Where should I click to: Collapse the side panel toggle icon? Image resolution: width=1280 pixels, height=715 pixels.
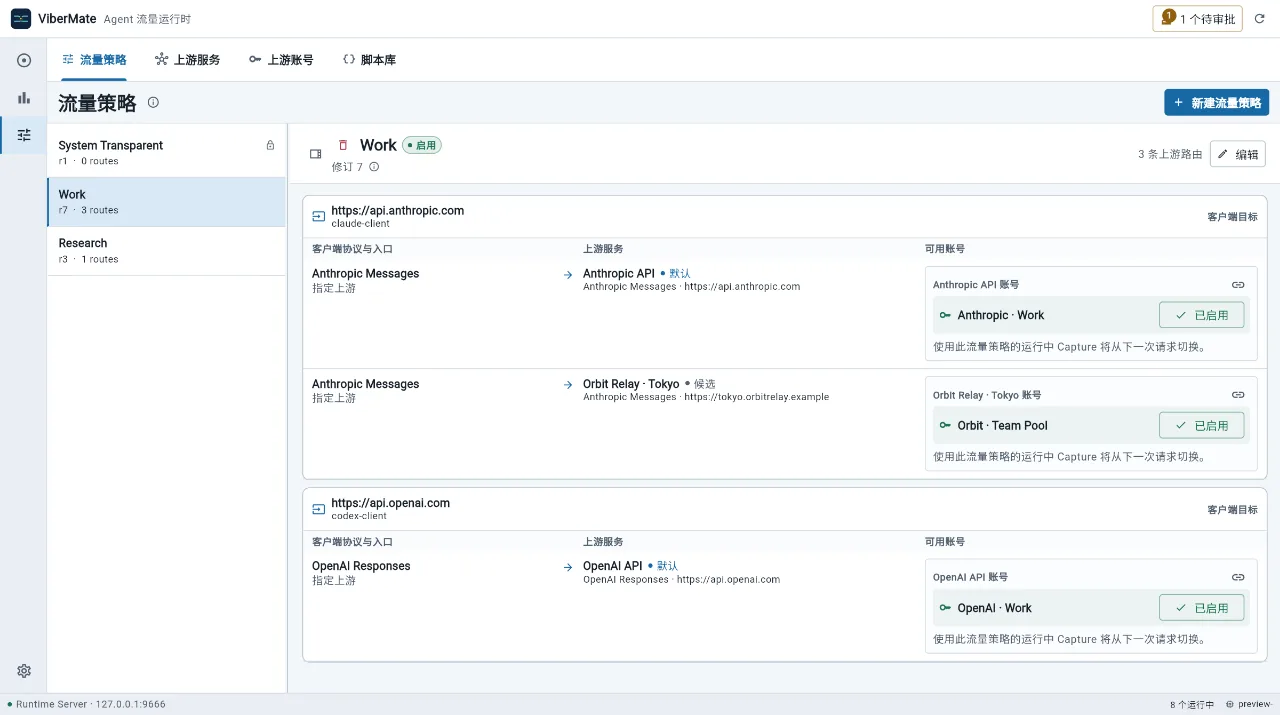[316, 154]
